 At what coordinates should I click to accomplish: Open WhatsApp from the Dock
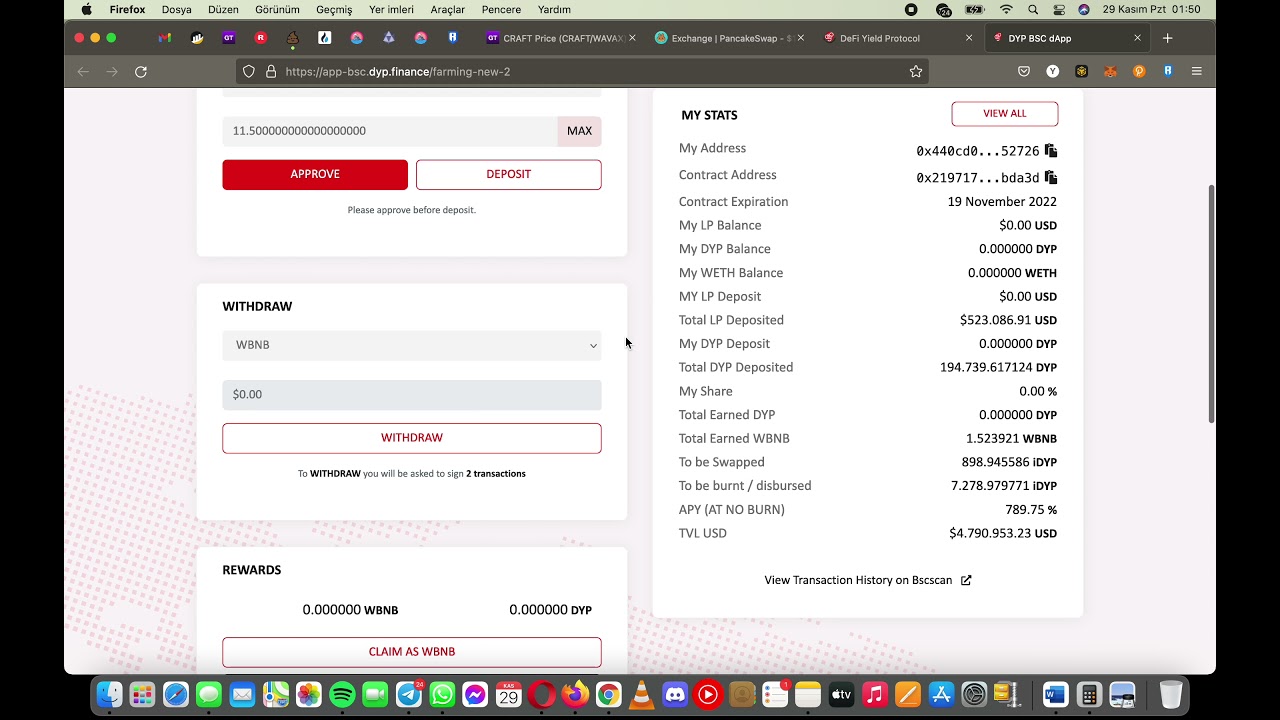(x=442, y=694)
